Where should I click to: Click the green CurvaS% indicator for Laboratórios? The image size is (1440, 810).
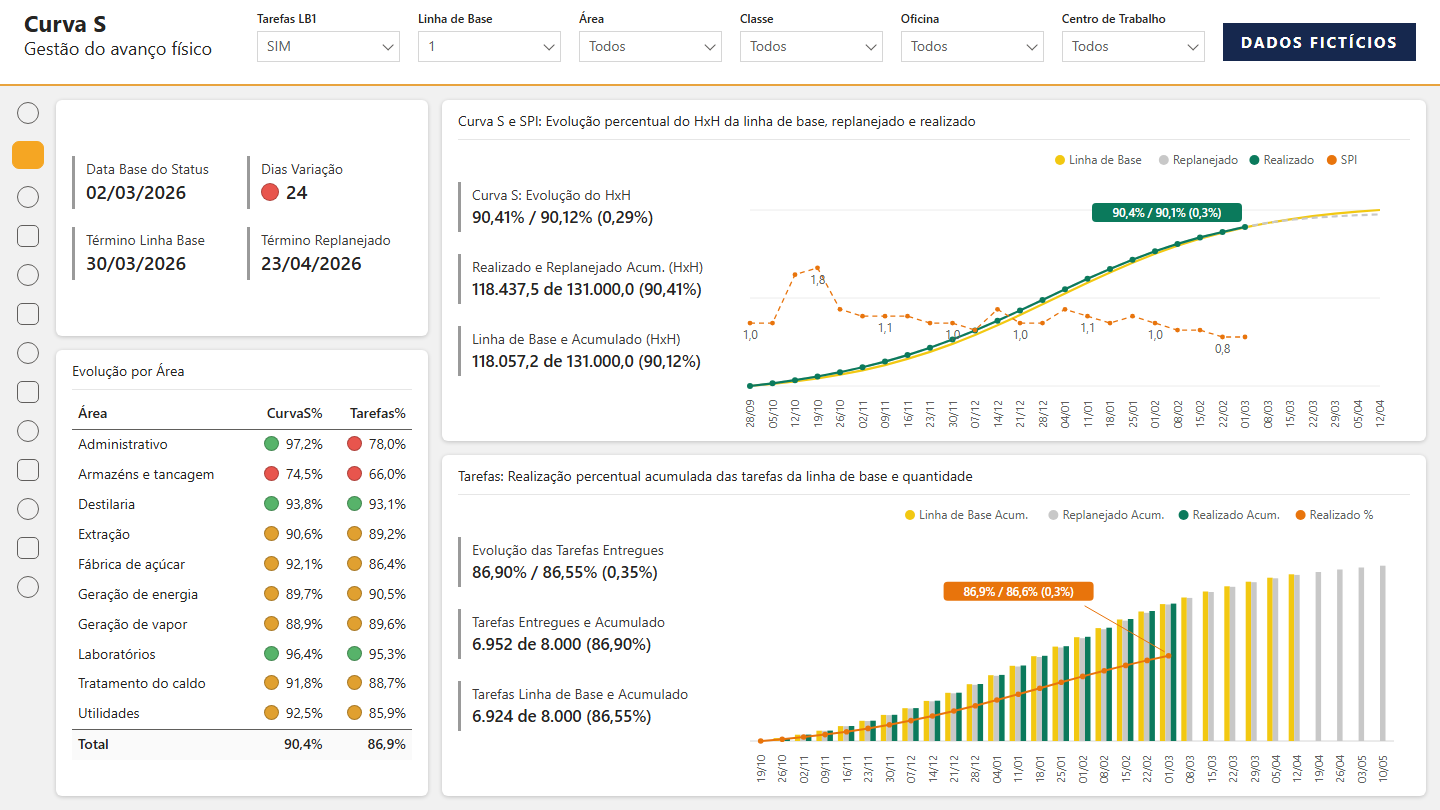pyautogui.click(x=271, y=654)
